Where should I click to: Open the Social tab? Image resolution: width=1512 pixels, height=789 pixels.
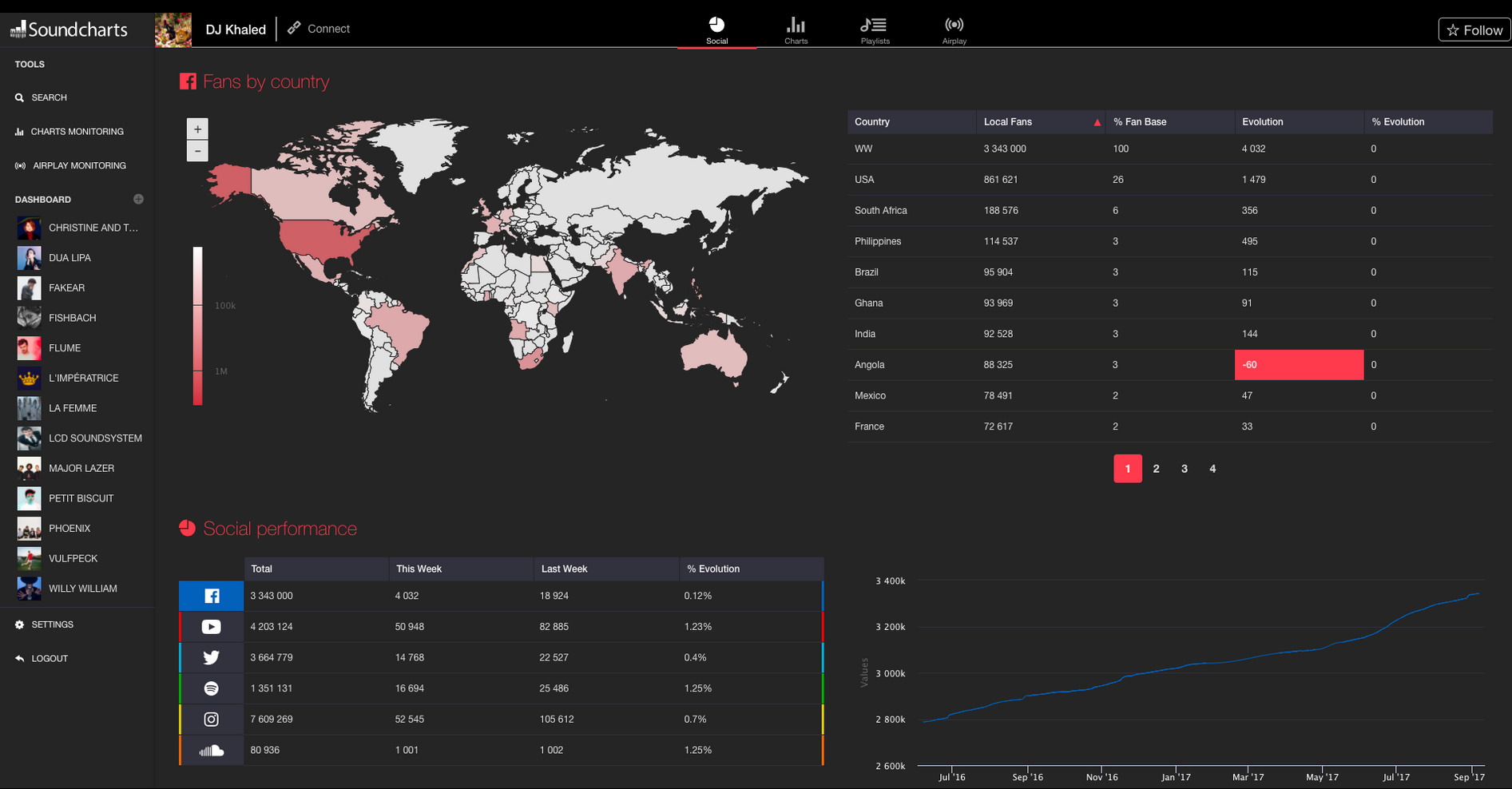716,30
